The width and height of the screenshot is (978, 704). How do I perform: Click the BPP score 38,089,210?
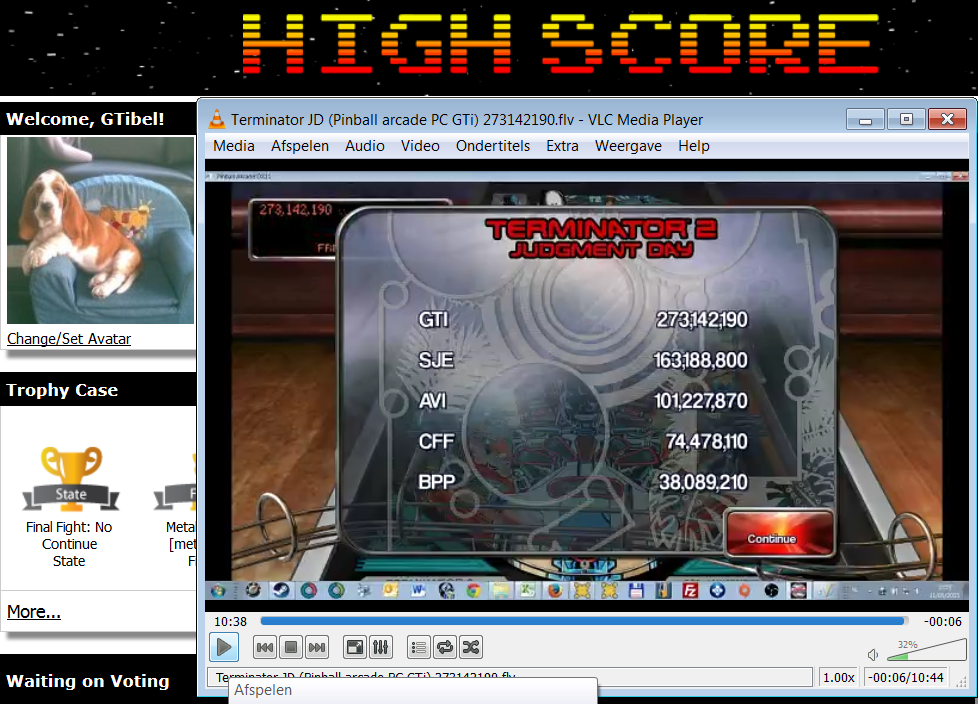(704, 482)
